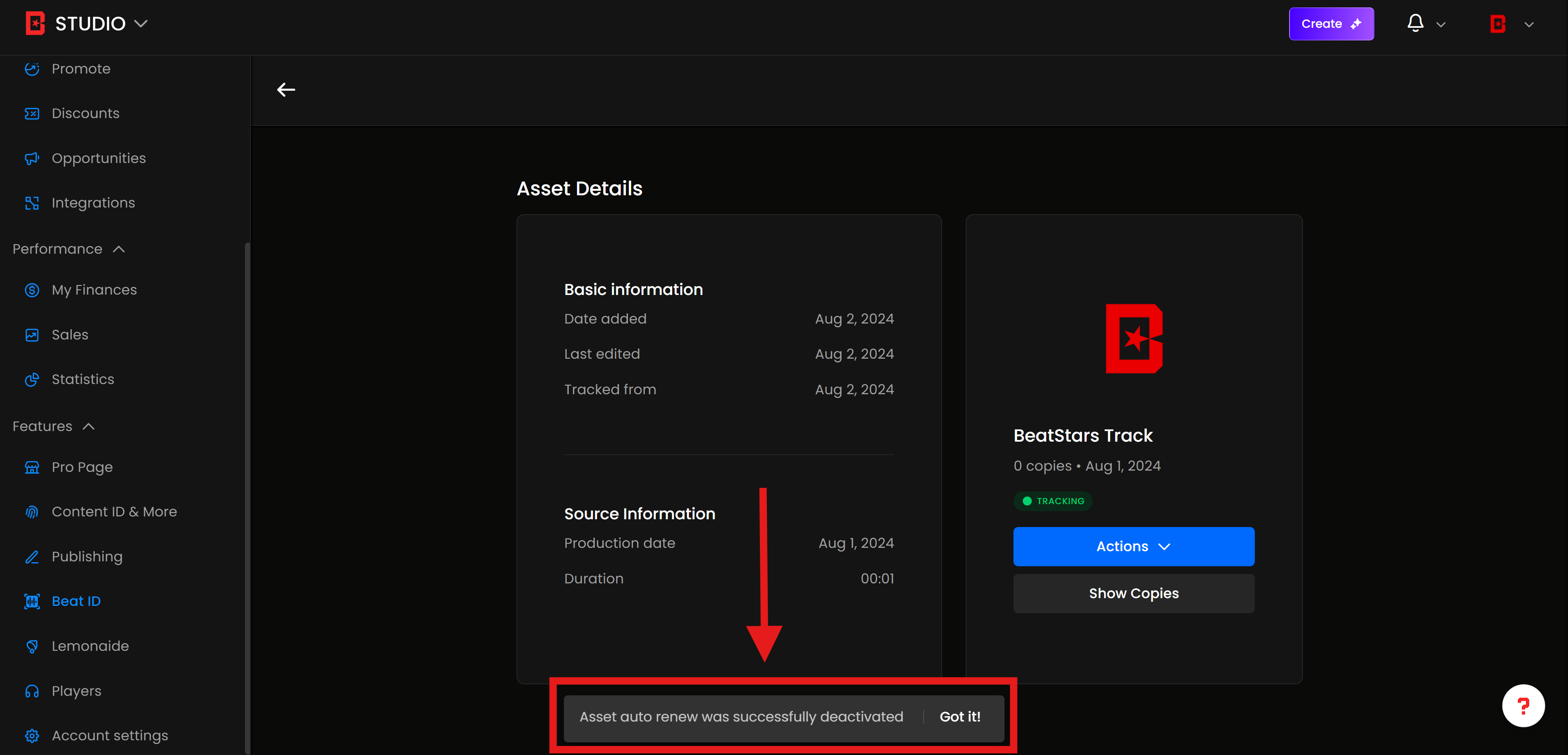This screenshot has width=1568, height=755.
Task: Click the Last edited date value
Action: pyautogui.click(x=854, y=354)
